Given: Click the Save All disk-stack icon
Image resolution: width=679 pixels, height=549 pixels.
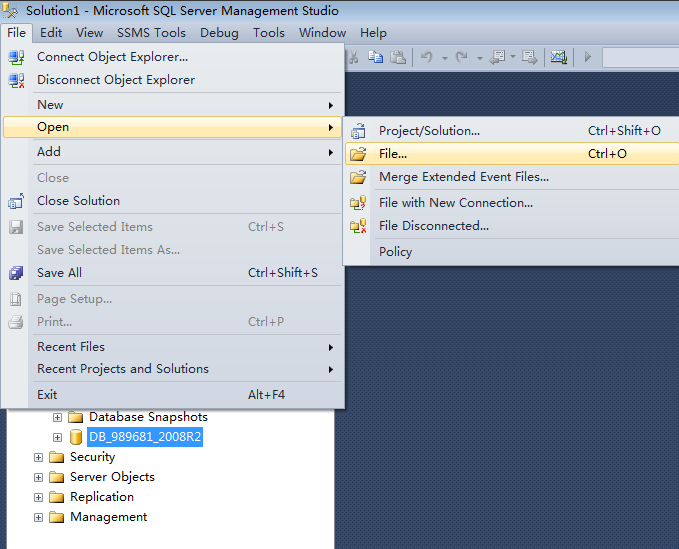Looking at the screenshot, I should (16, 273).
